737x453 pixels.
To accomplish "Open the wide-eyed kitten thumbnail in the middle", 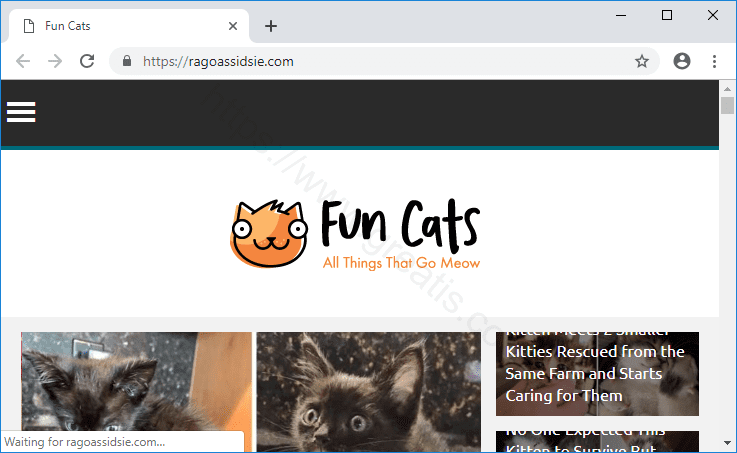I will point(369,392).
